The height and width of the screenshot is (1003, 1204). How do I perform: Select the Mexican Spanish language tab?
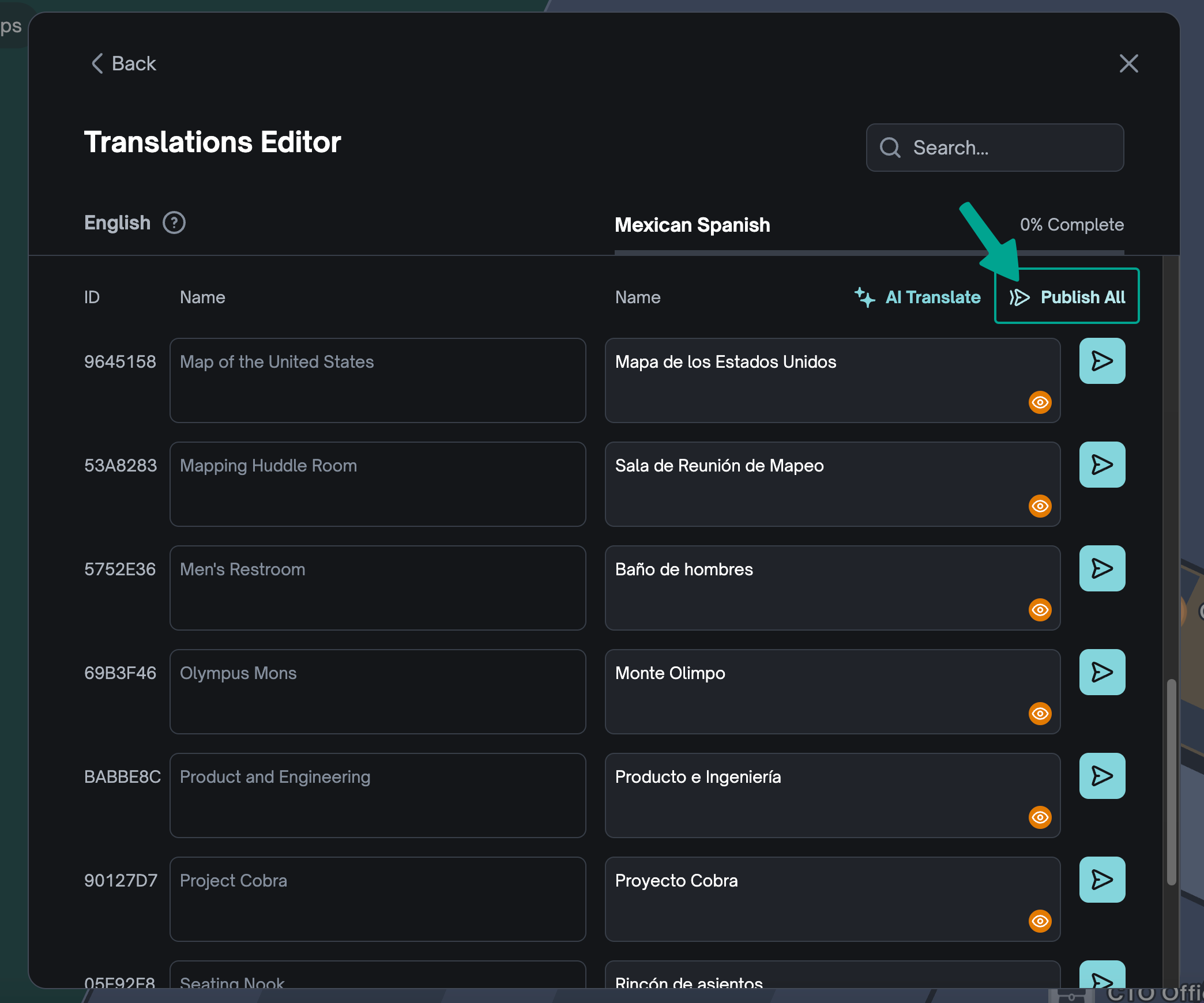pos(692,225)
